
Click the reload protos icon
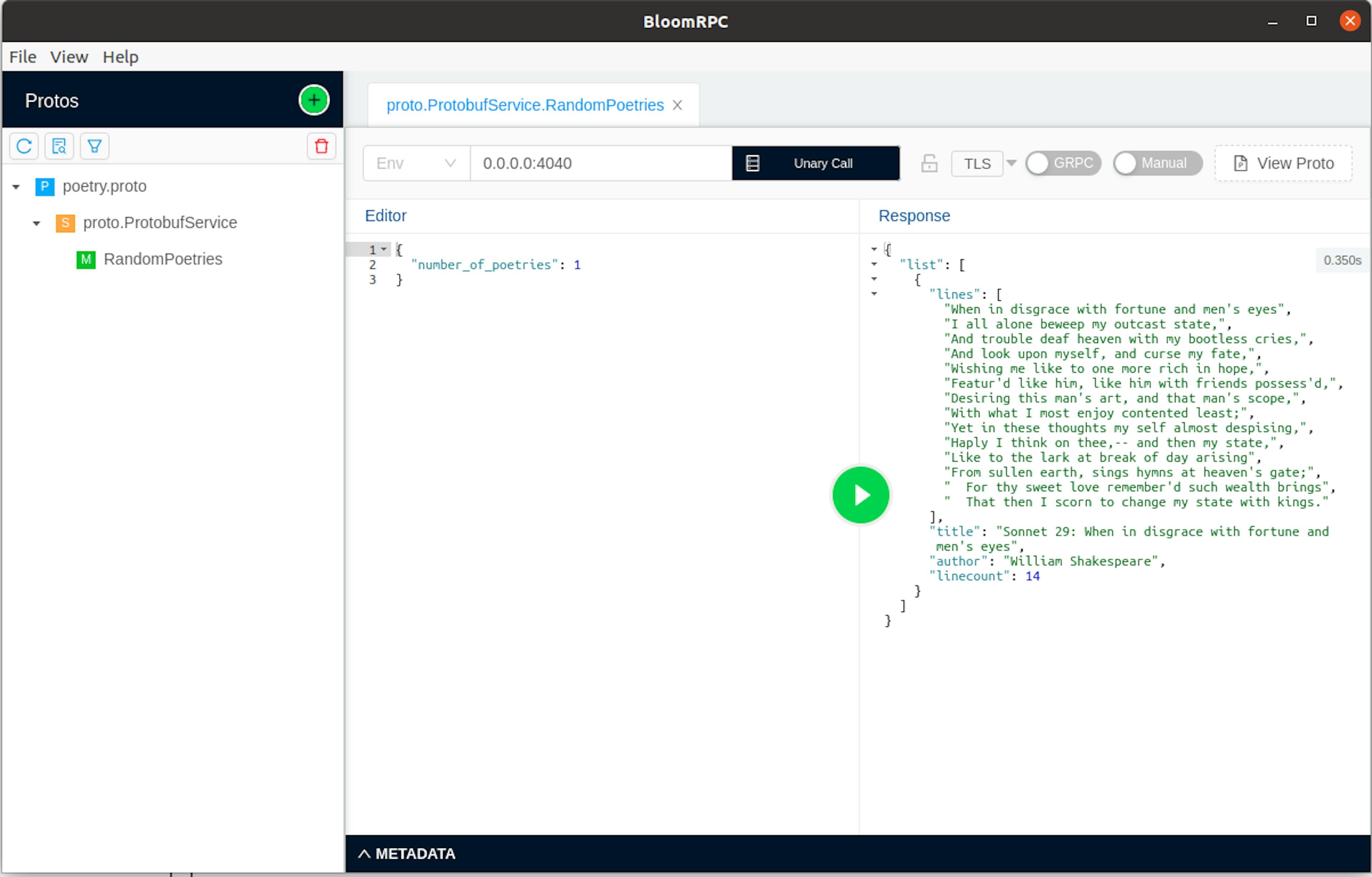[24, 146]
